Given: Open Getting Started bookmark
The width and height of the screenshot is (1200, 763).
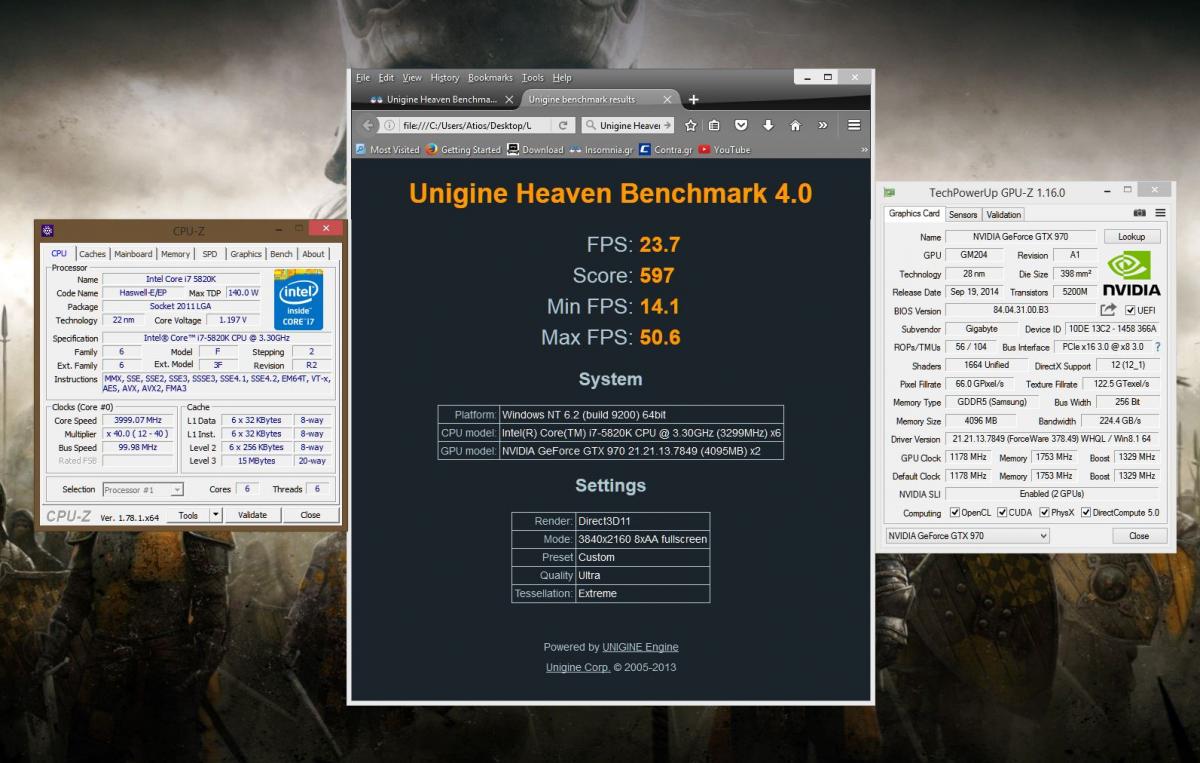Looking at the screenshot, I should point(463,149).
